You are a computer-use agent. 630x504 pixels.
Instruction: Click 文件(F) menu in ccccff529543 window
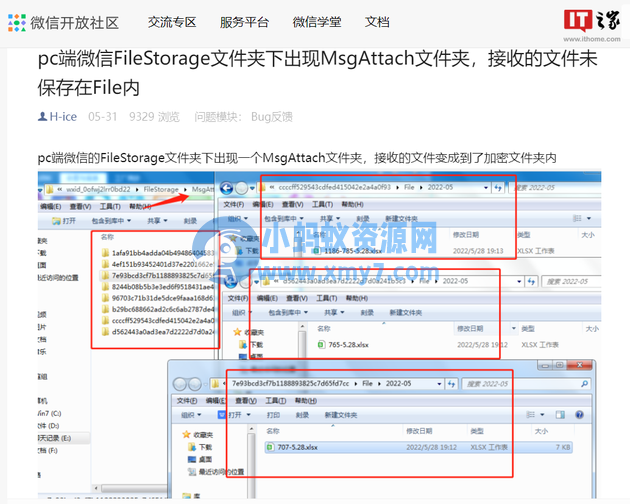[233, 205]
